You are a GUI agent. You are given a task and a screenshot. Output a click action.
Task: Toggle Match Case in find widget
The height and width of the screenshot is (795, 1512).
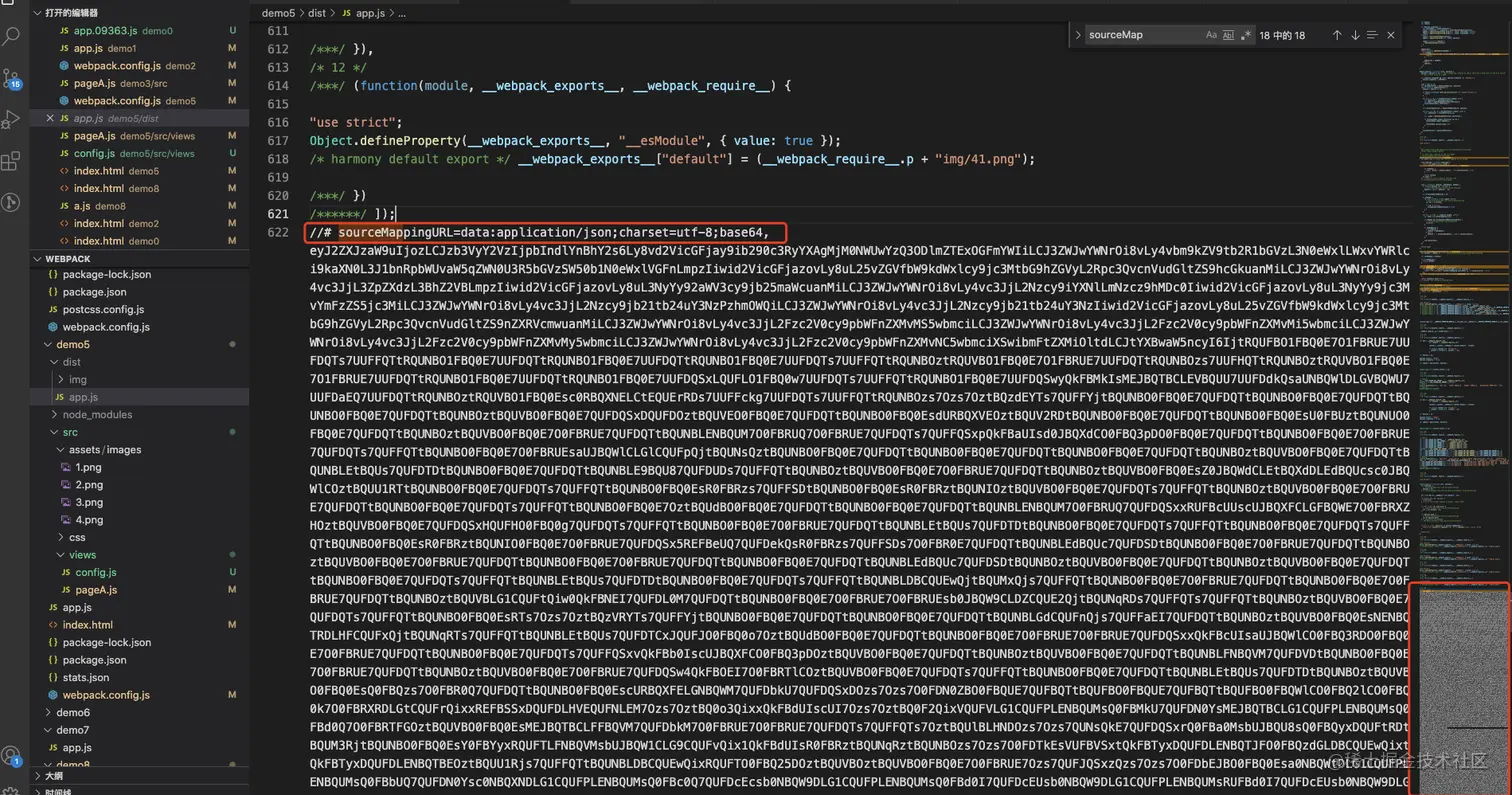1211,35
